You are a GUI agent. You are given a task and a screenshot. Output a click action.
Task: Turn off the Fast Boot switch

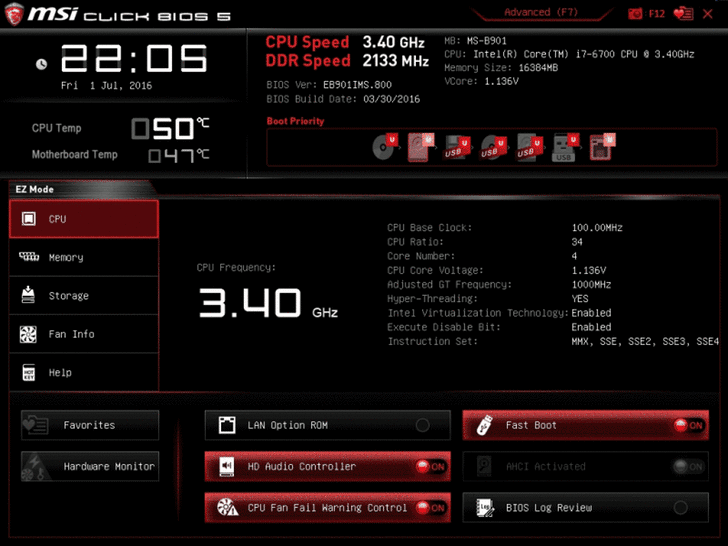(689, 425)
